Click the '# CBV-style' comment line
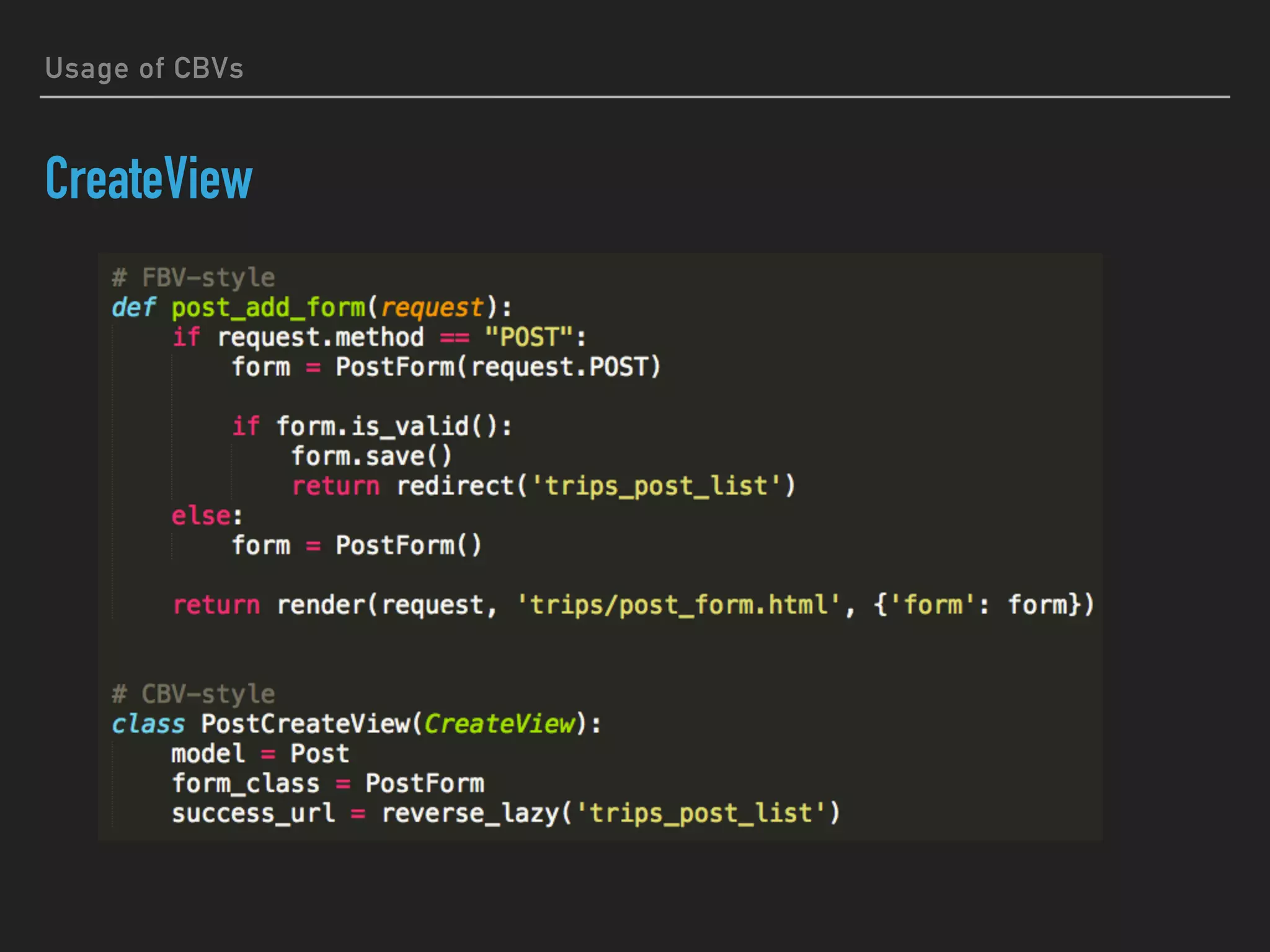This screenshot has width=1270, height=952. pos(193,694)
